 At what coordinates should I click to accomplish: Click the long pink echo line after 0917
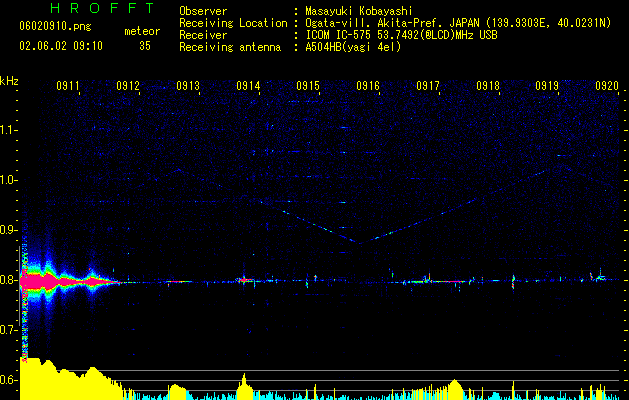[x=448, y=282]
